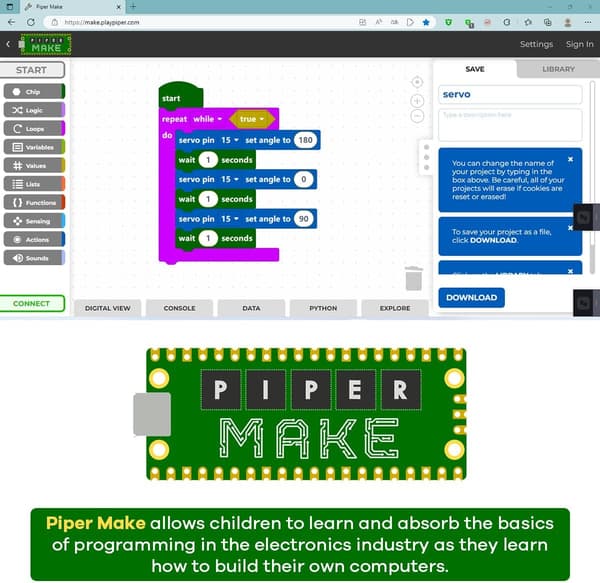Click the back chevron beside Piper Make logo

8,44
